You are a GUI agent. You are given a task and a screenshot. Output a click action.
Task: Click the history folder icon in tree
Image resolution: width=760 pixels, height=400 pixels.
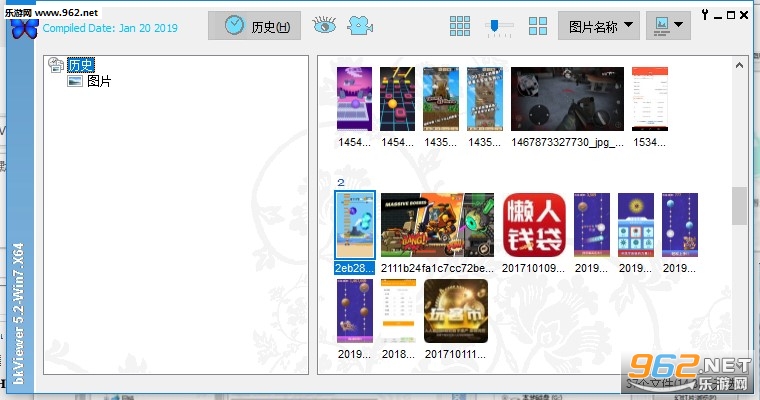point(56,65)
